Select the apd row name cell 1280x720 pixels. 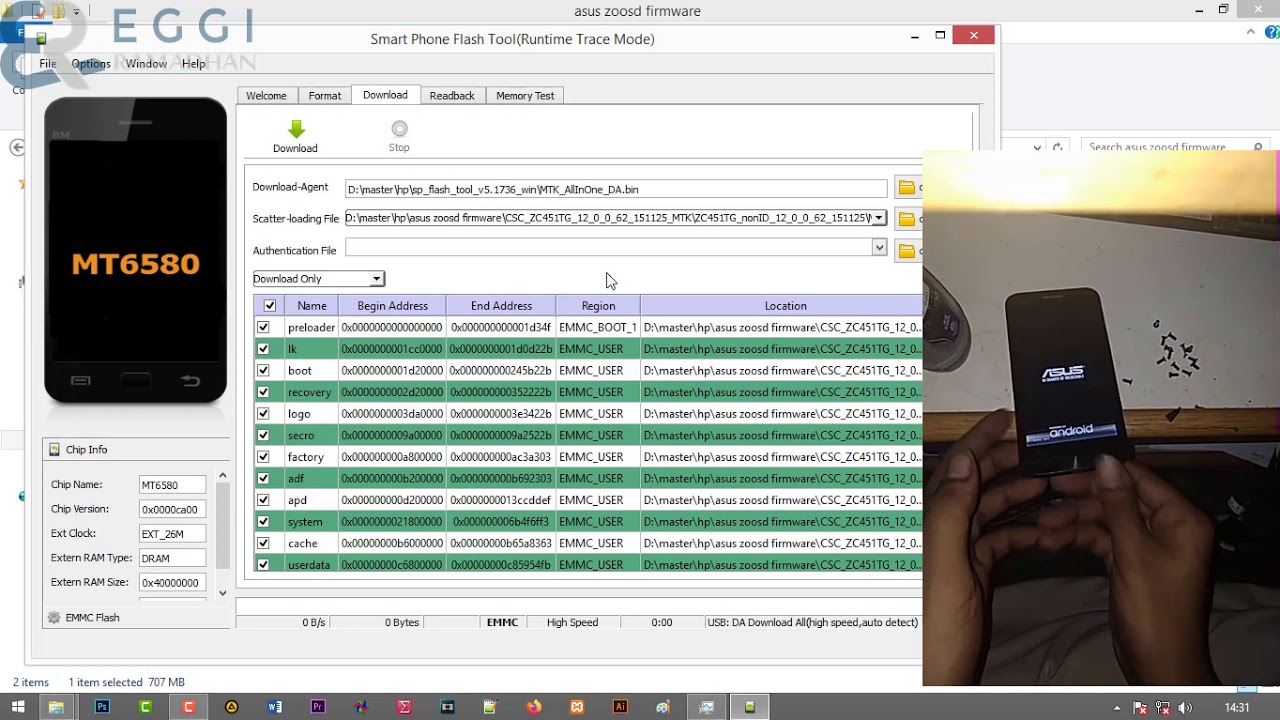[311, 500]
